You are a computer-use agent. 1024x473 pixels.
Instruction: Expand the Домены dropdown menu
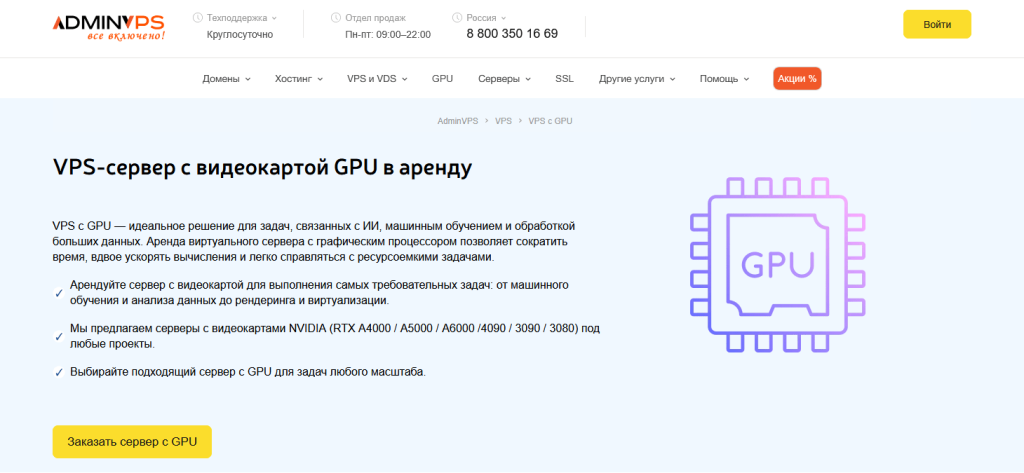(226, 78)
